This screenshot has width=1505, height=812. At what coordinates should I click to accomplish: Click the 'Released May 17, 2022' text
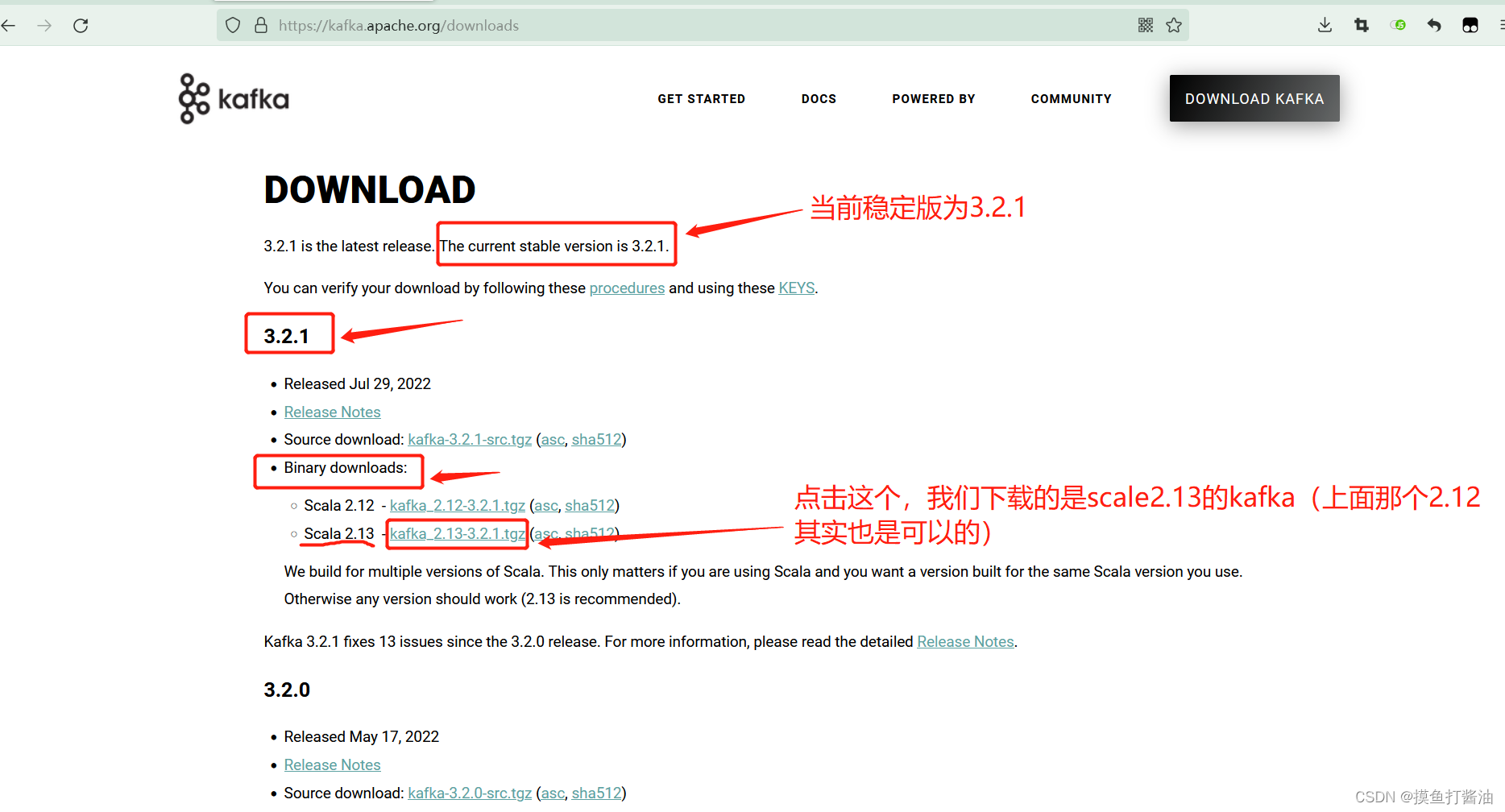point(362,737)
